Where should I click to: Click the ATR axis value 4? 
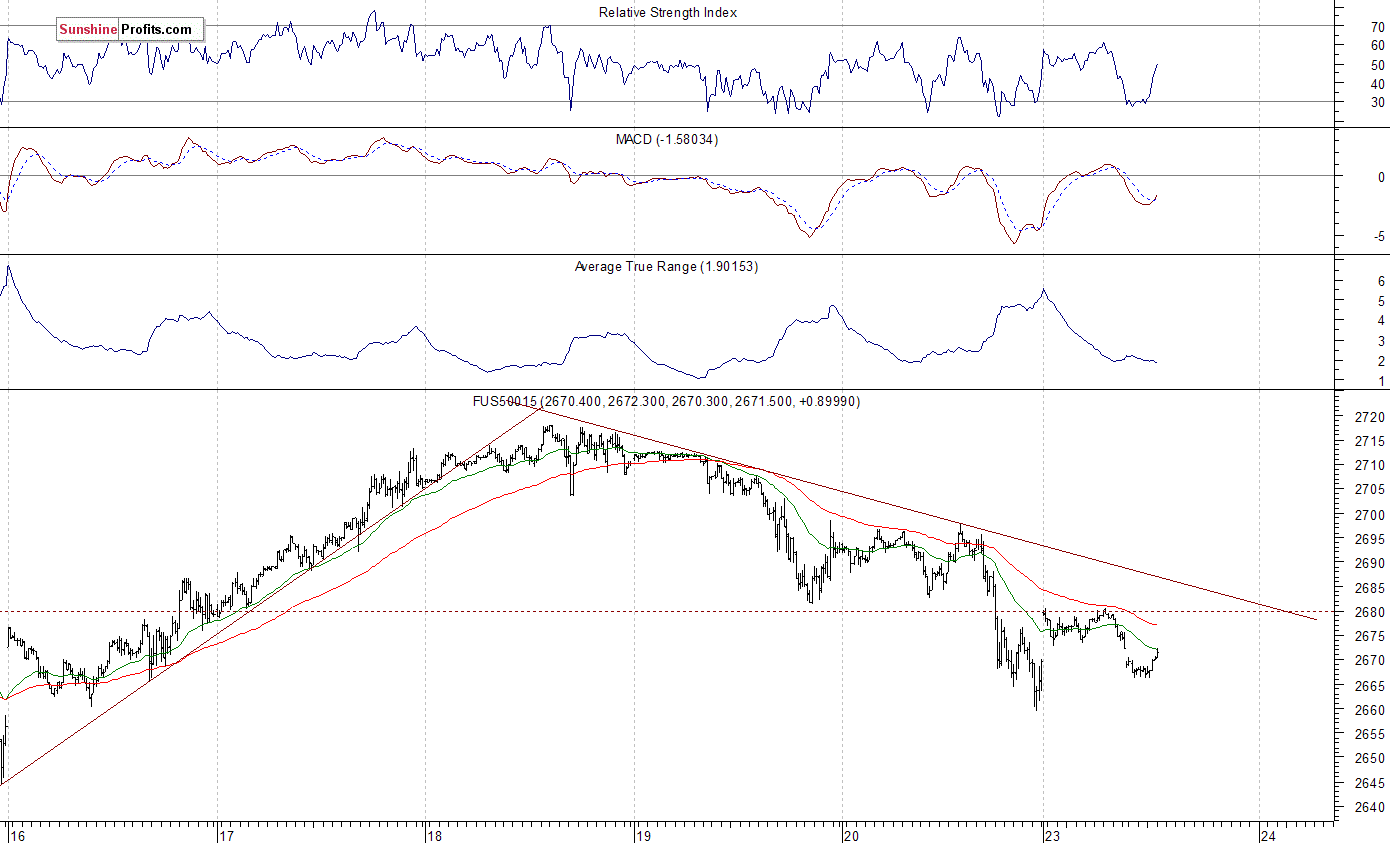(x=1381, y=321)
